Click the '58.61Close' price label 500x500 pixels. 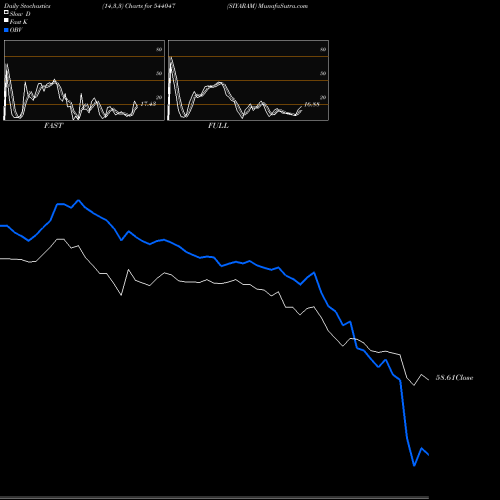coord(455,378)
